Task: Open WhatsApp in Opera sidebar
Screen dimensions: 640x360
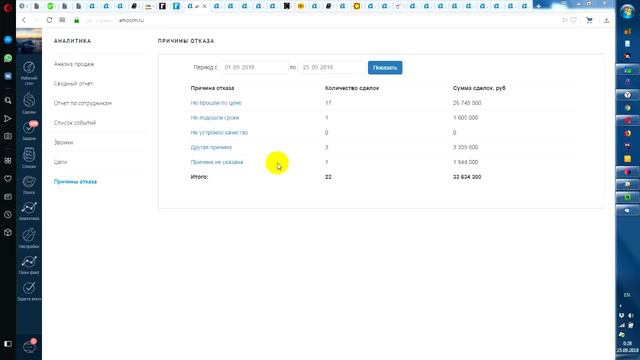Action: pyautogui.click(x=8, y=58)
